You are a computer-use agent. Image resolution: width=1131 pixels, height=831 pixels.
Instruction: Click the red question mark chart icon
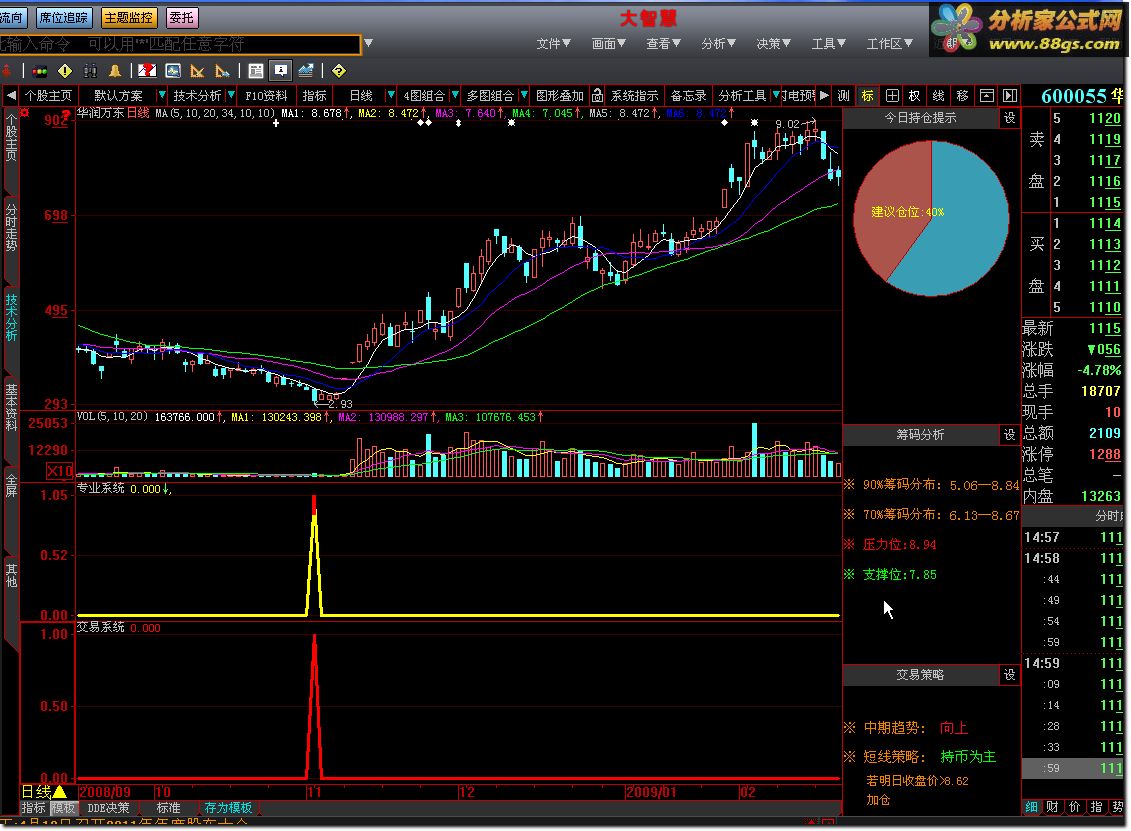coord(147,71)
